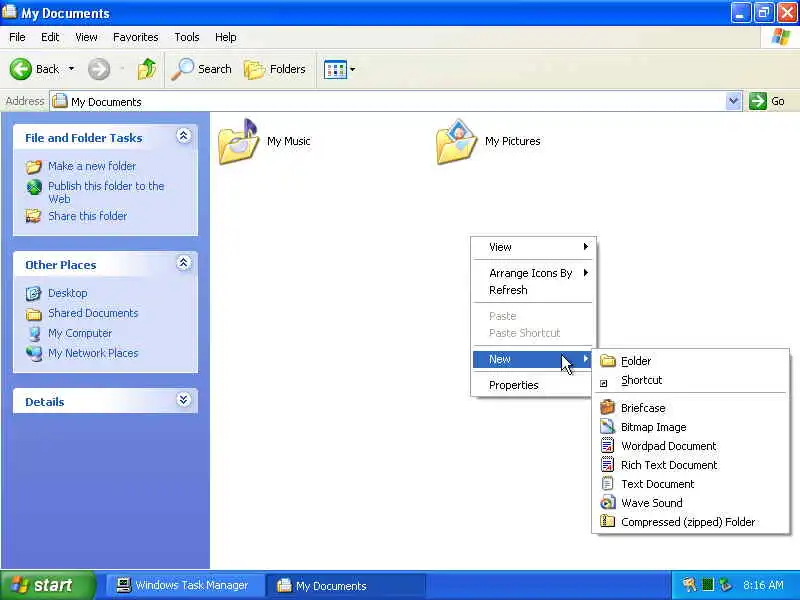Viewport: 800px width, 600px height.
Task: Expand the Address bar dropdown
Action: 733,101
